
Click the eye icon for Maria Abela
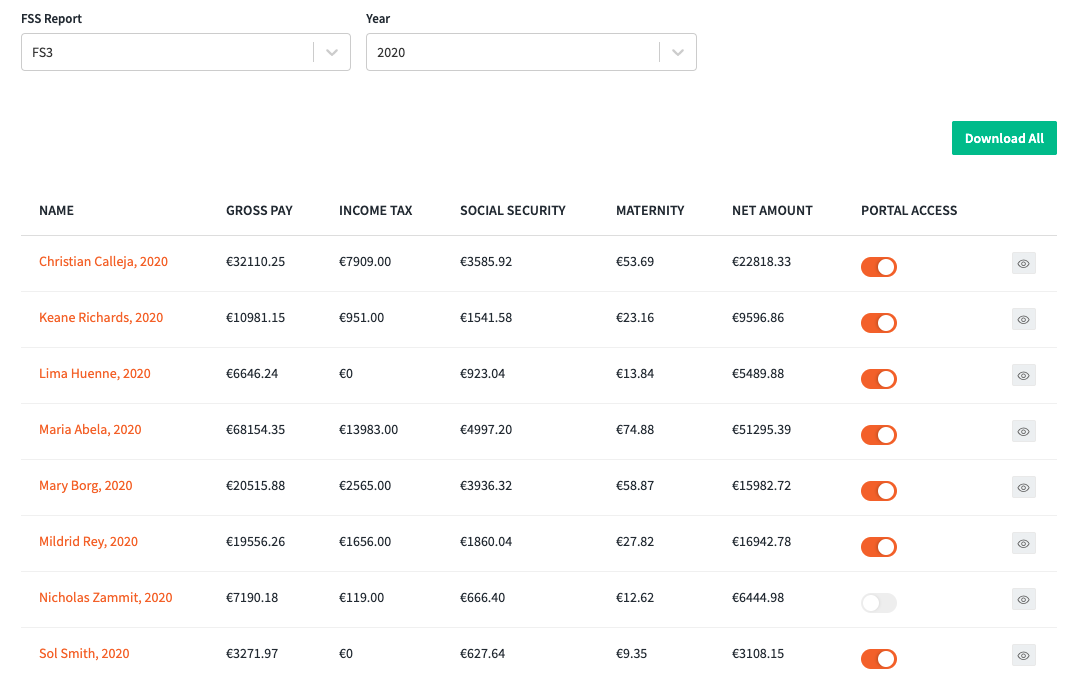coord(1023,431)
